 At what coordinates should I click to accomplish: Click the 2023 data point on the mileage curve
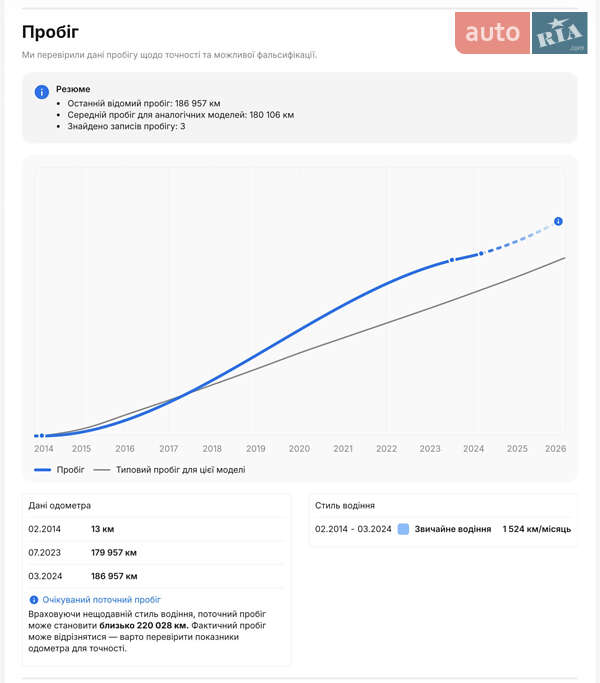451,260
